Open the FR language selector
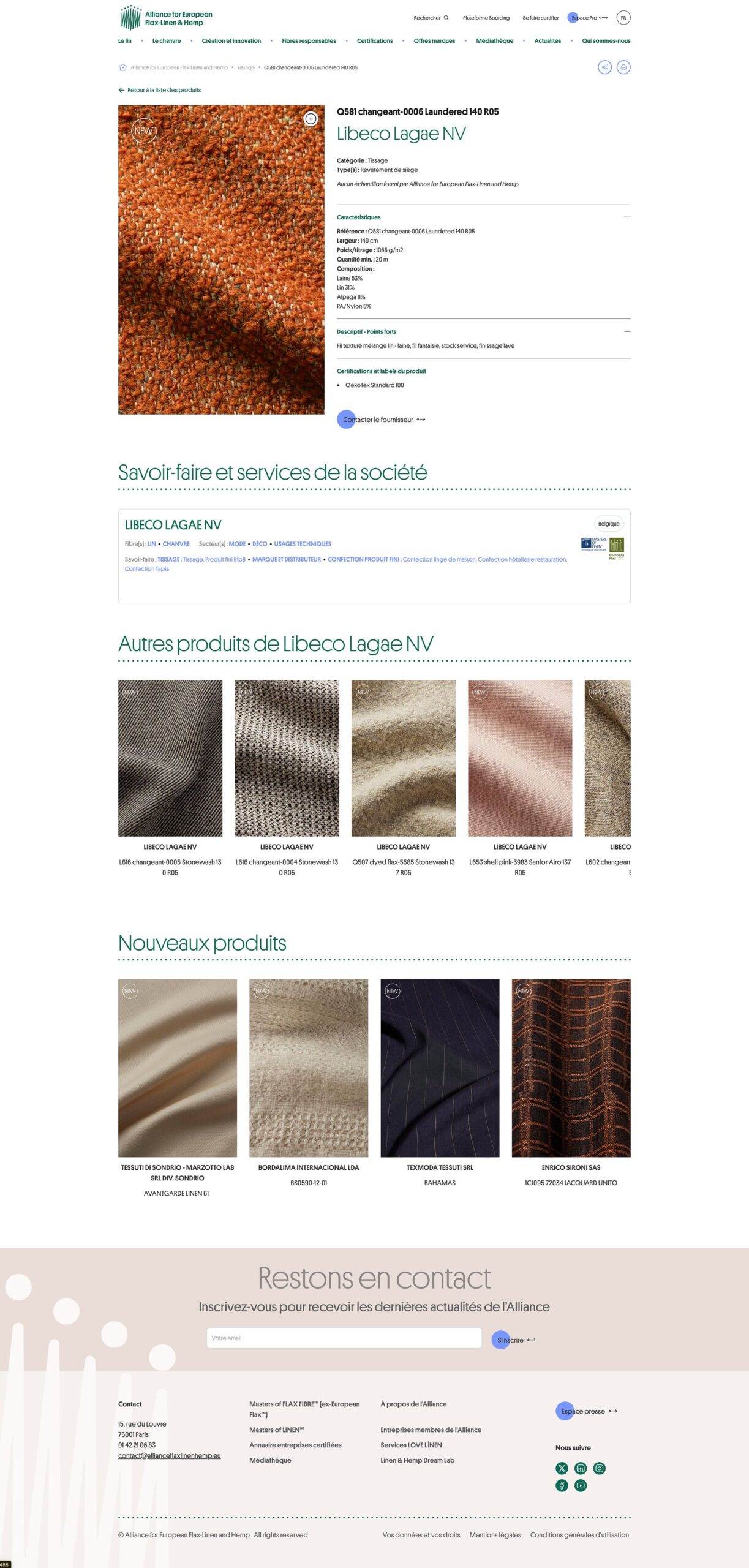 pyautogui.click(x=623, y=18)
